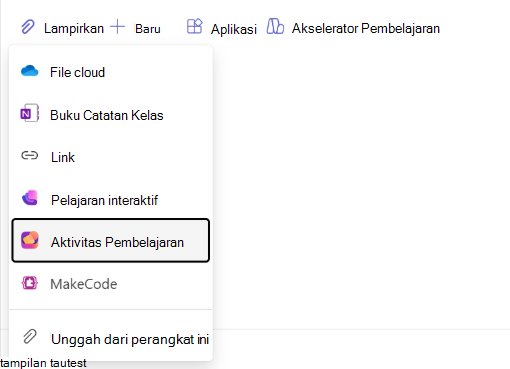Click the Akselerator Pembelajaran books icon

[275, 26]
